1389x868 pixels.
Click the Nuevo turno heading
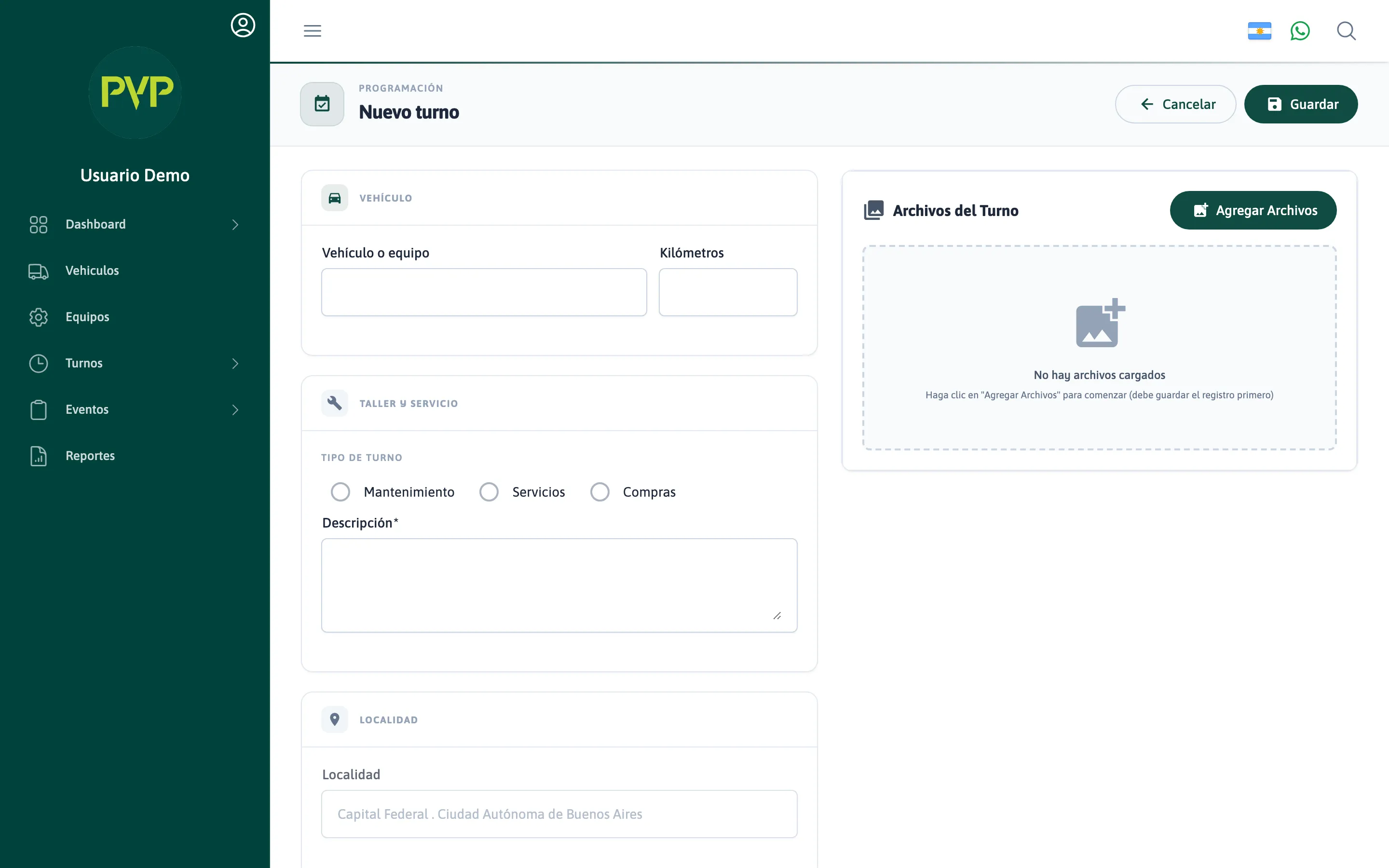point(409,112)
